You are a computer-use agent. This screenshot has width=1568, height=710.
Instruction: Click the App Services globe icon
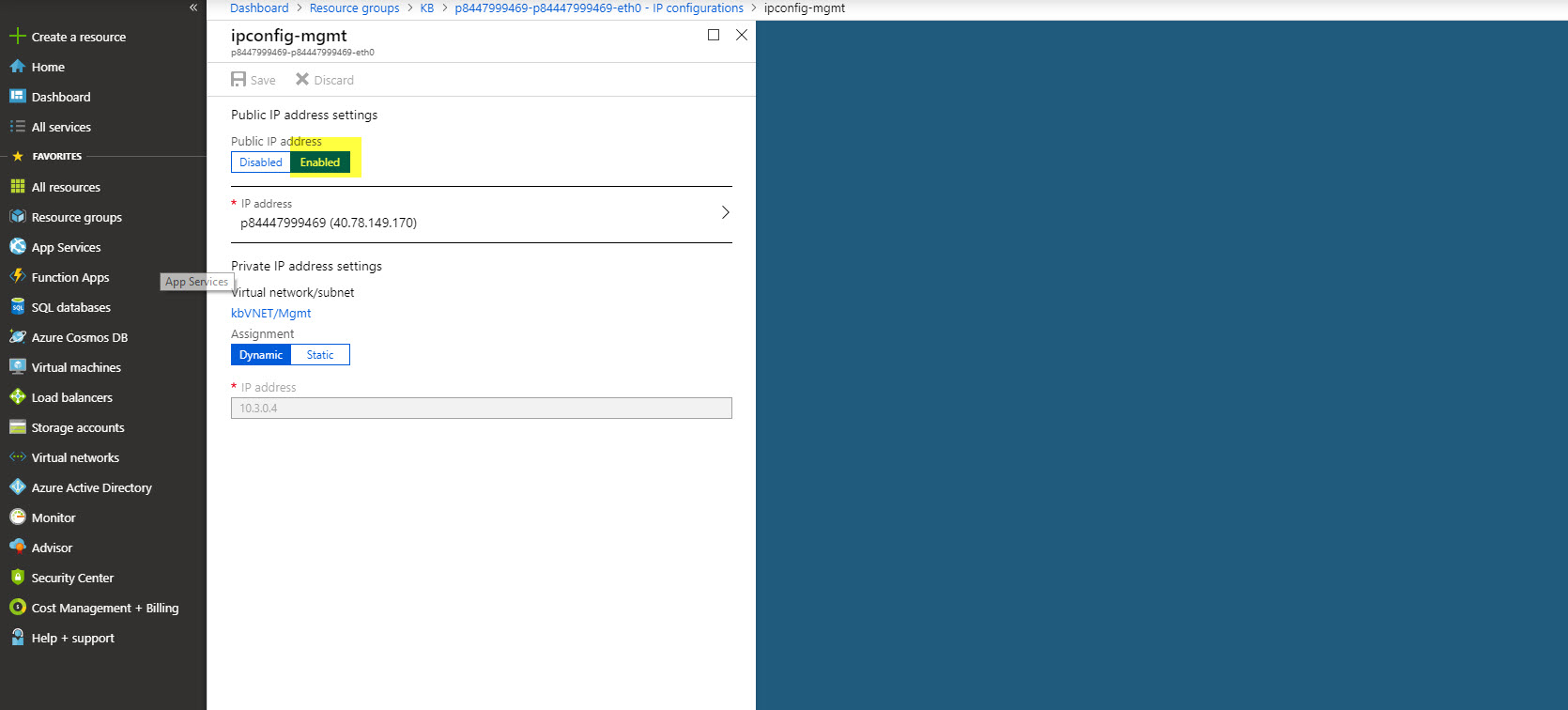coord(17,247)
